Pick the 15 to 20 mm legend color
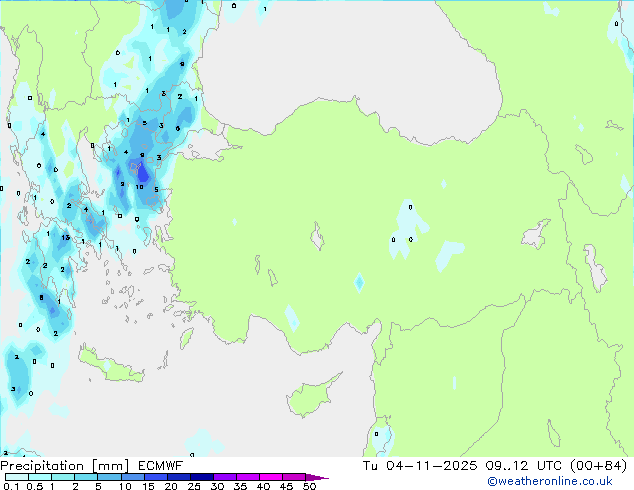This screenshot has height=490, width=634. pos(155,477)
